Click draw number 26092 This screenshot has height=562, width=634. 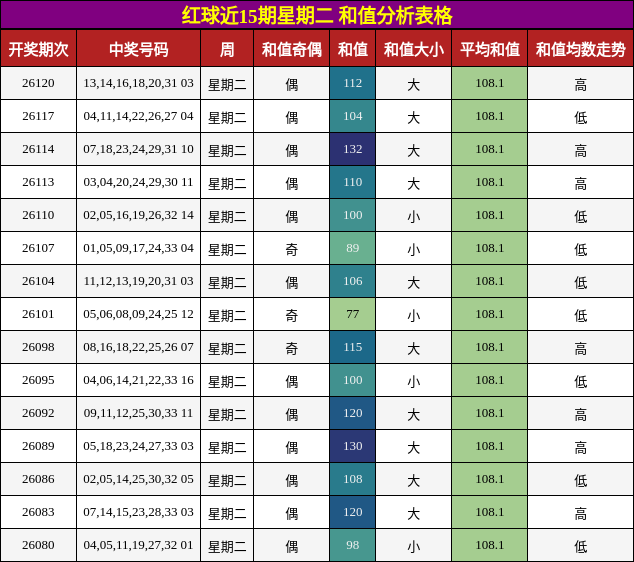click(x=38, y=413)
